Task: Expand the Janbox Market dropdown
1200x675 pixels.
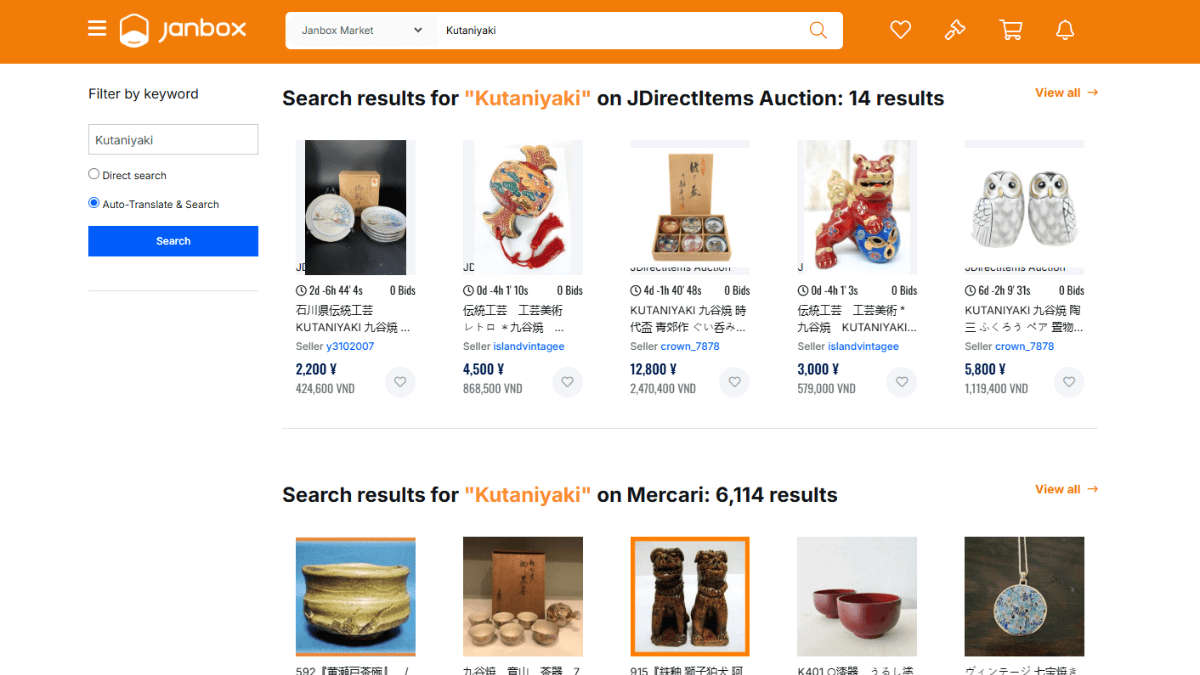Action: click(x=362, y=30)
